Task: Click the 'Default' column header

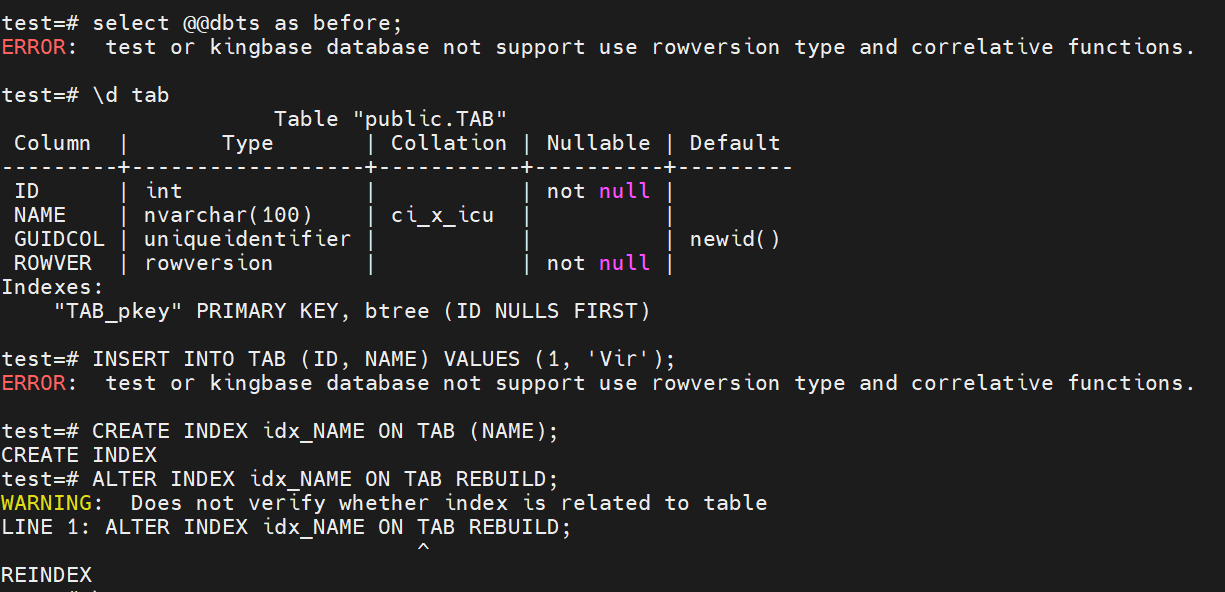Action: tap(735, 143)
